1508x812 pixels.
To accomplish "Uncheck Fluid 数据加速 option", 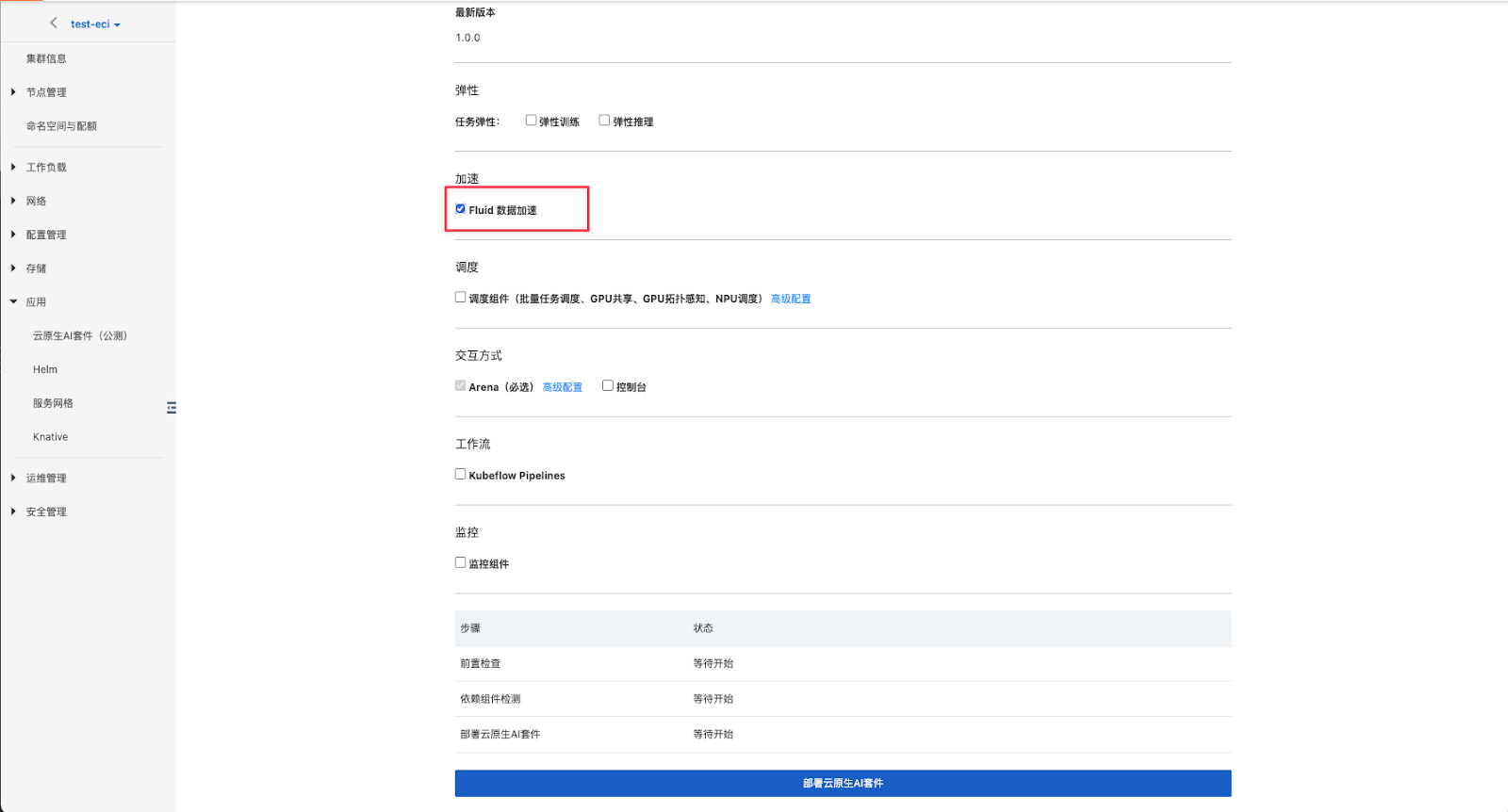I will point(461,209).
